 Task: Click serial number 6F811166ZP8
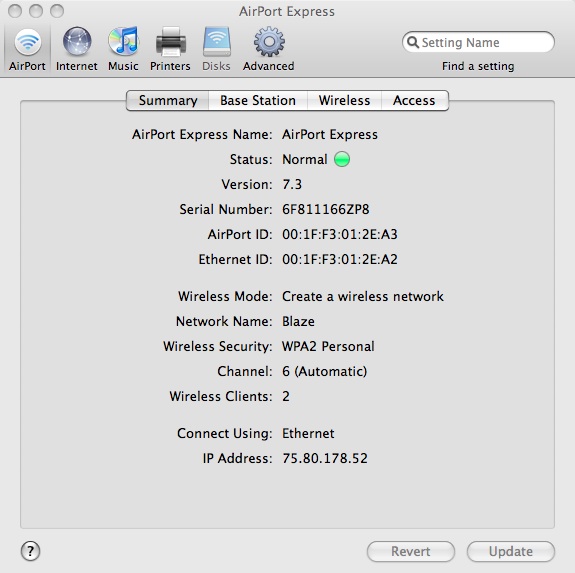click(x=326, y=209)
